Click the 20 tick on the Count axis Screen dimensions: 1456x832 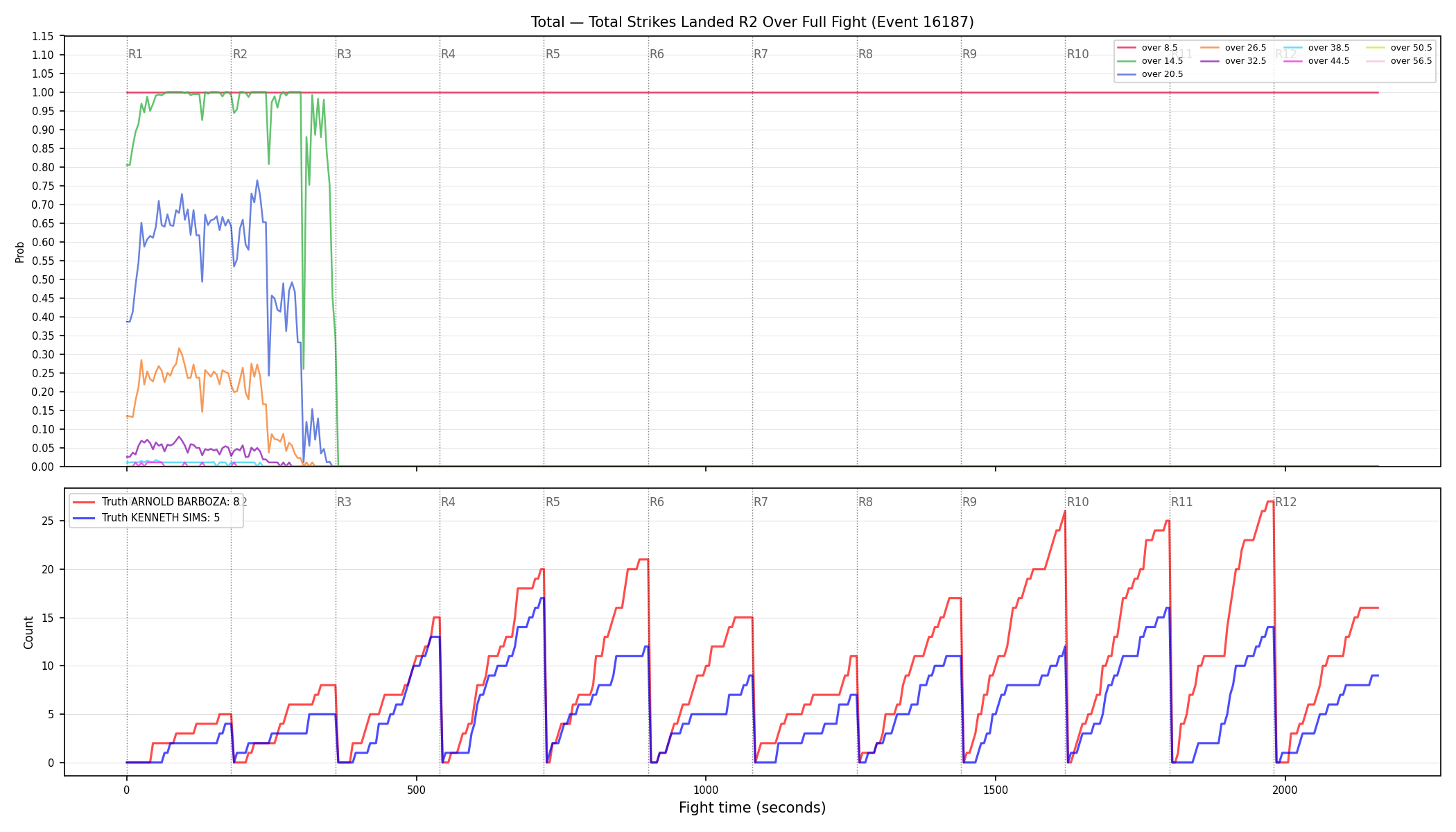click(x=49, y=569)
